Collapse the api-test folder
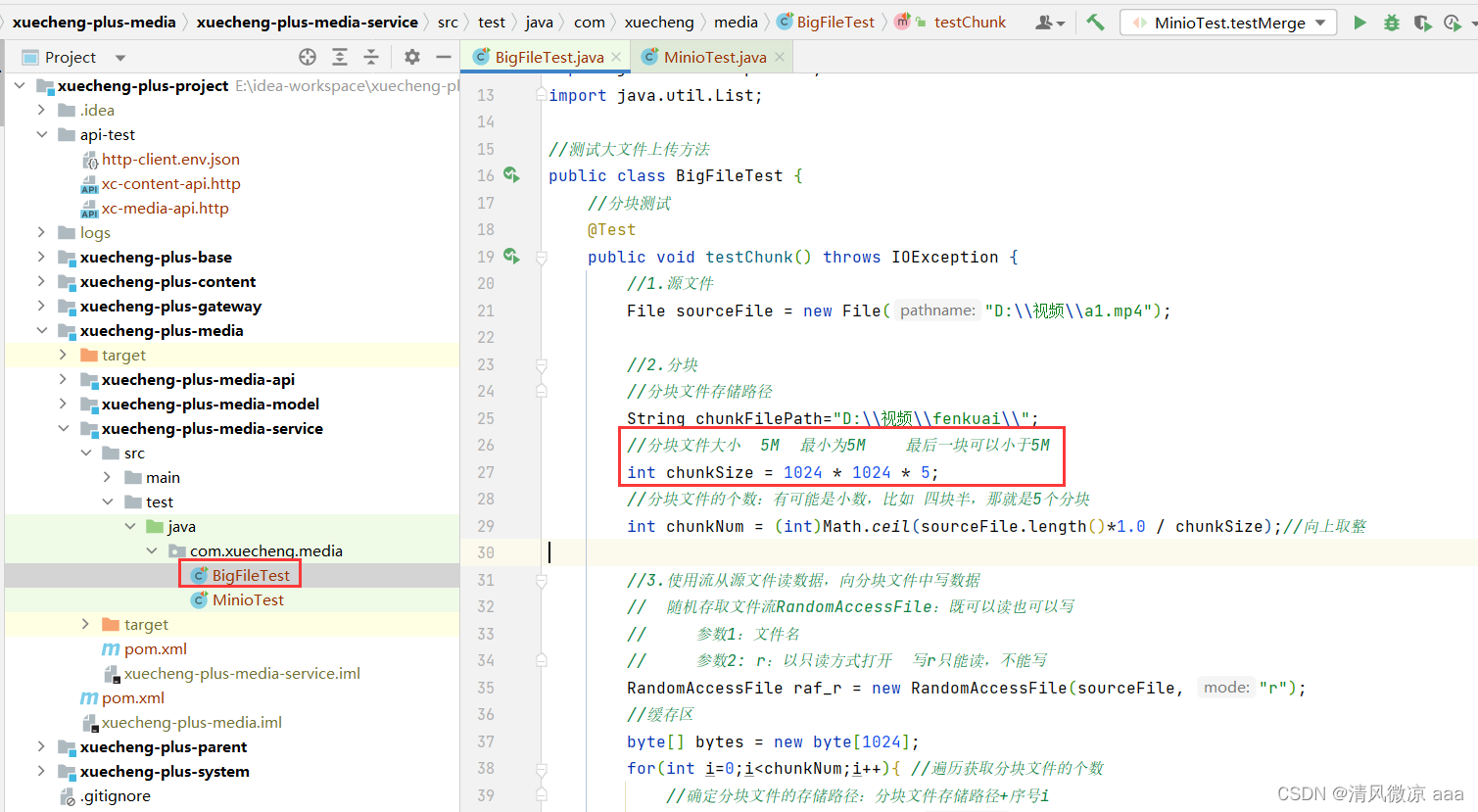 click(41, 134)
